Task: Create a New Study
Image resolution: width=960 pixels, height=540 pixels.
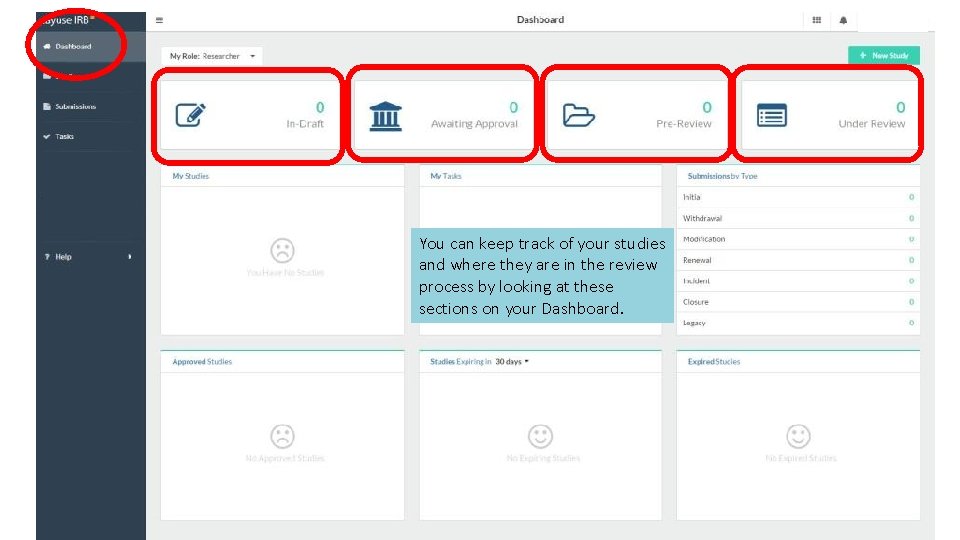Action: click(x=883, y=56)
